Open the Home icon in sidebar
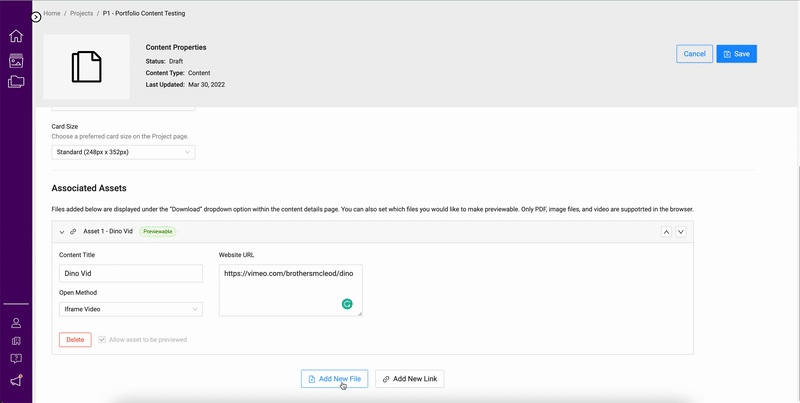The height and width of the screenshot is (403, 800). 16,37
